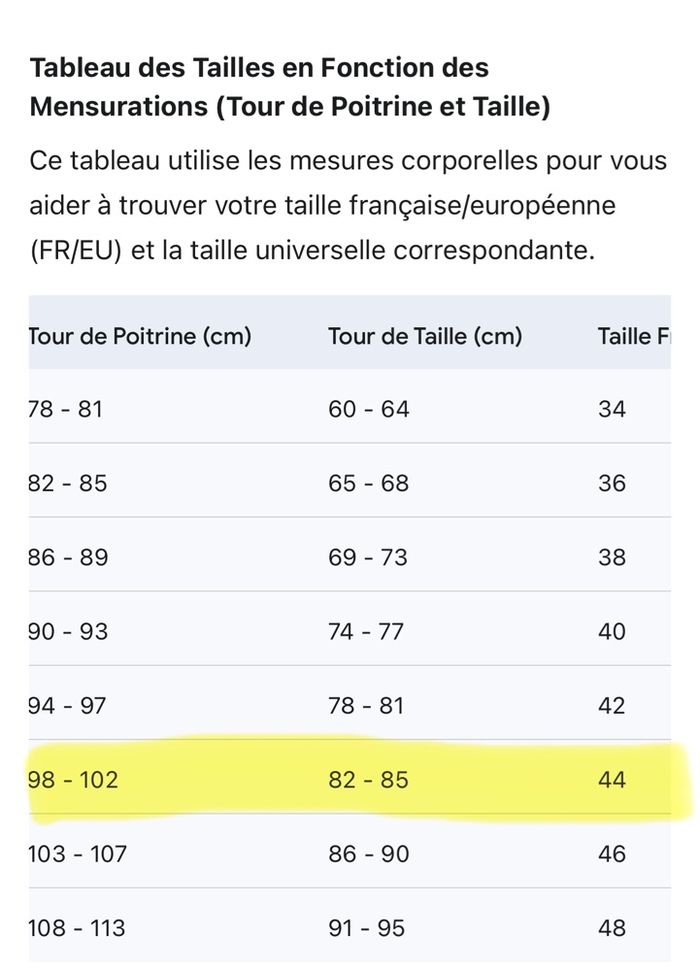This screenshot has height=971, width=700.
Task: Click the highlighted size 44 cell
Action: click(x=612, y=779)
